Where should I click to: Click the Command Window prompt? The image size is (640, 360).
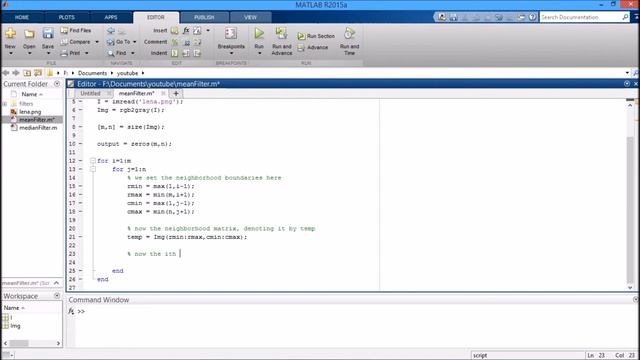[81, 311]
